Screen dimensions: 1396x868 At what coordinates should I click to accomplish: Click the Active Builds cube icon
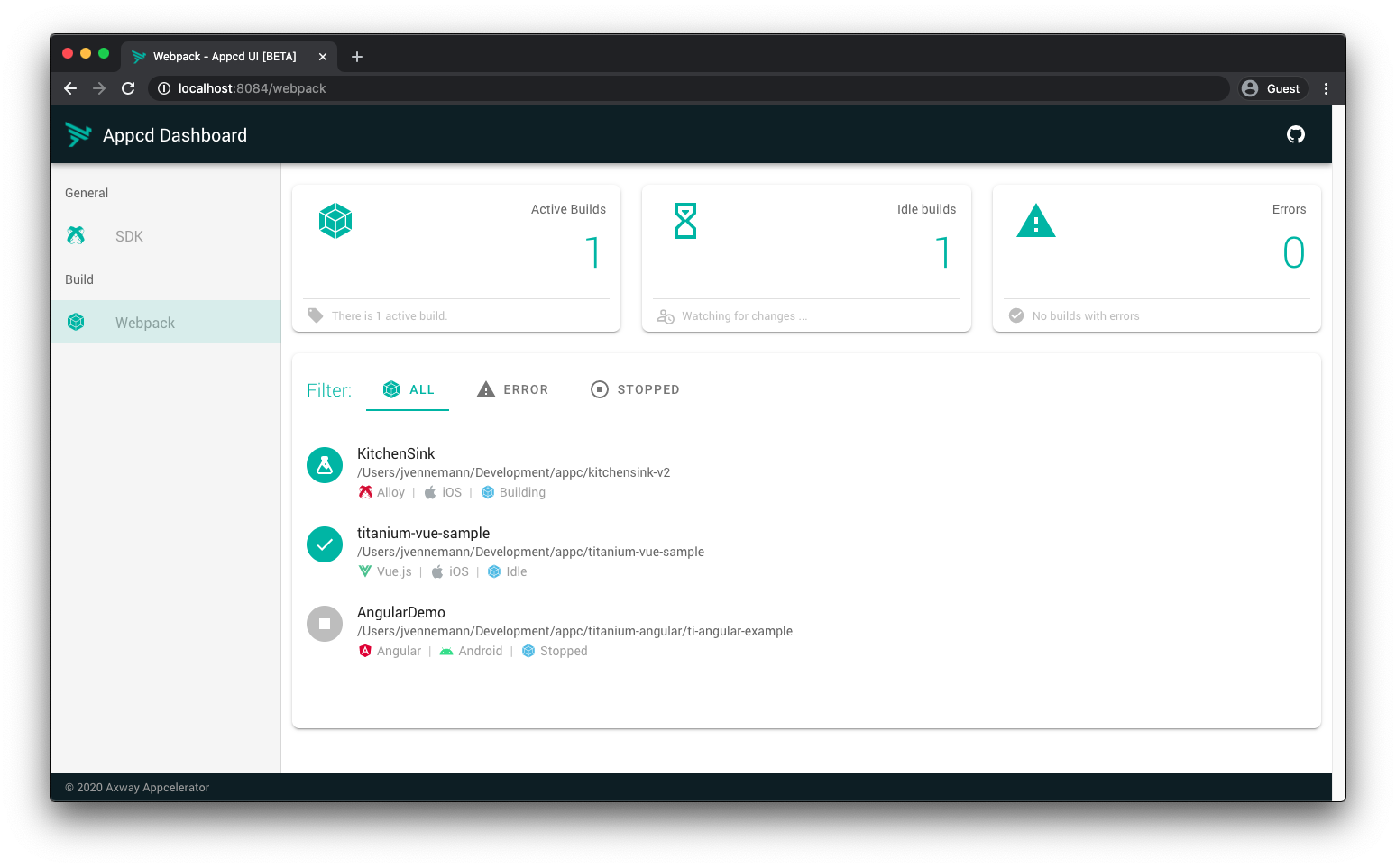click(x=335, y=221)
